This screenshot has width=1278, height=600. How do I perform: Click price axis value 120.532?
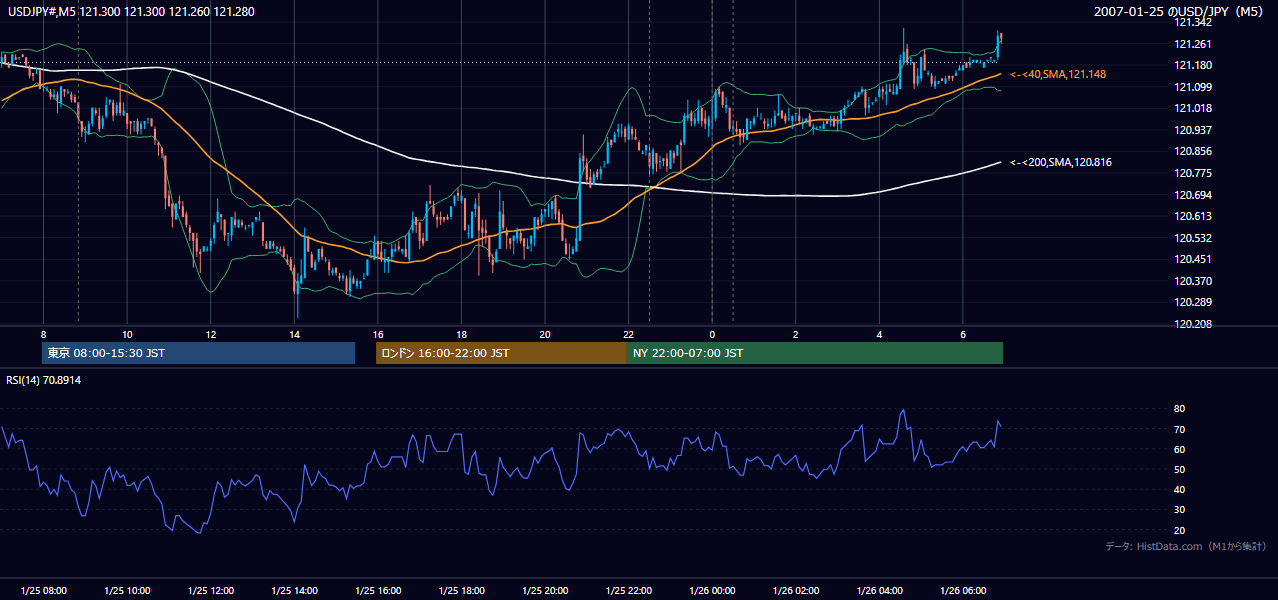[1193, 238]
